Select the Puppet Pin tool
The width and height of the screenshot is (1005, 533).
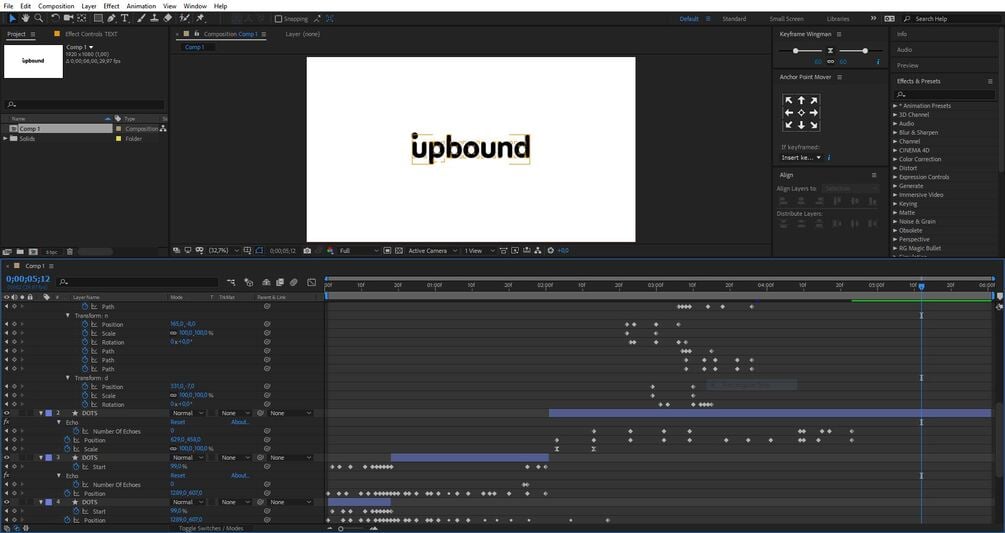(200, 19)
